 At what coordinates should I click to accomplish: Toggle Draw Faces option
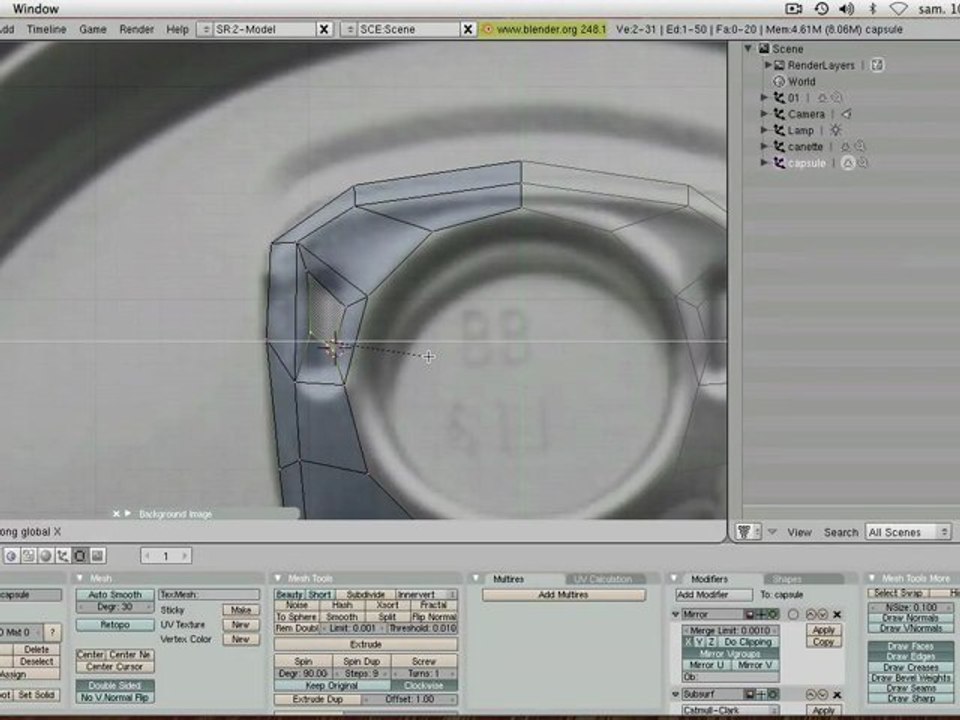click(910, 646)
